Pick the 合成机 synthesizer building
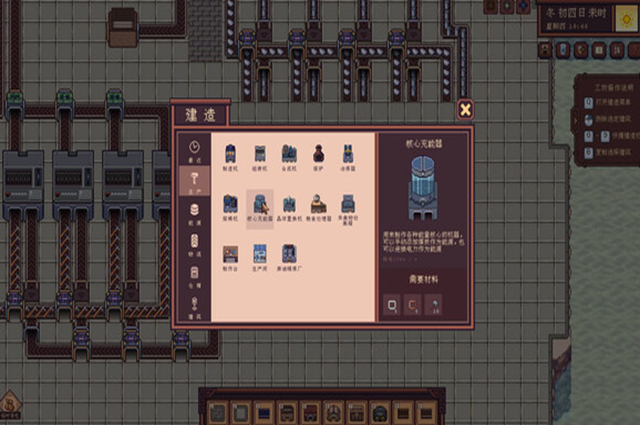640x425 pixels. (289, 157)
